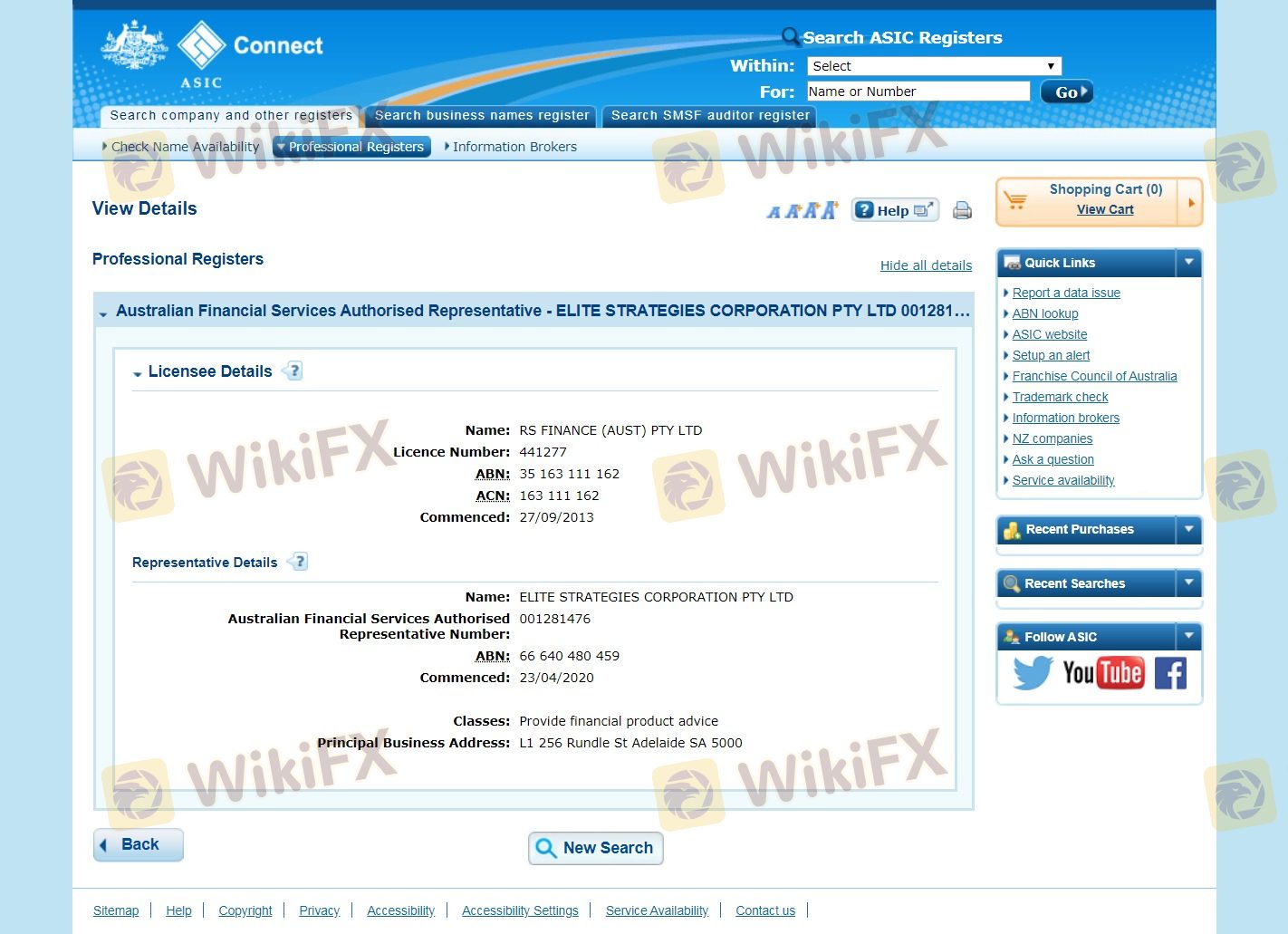Viewport: 1288px width, 934px height.
Task: Open Service Availability footer link
Action: (x=657, y=910)
